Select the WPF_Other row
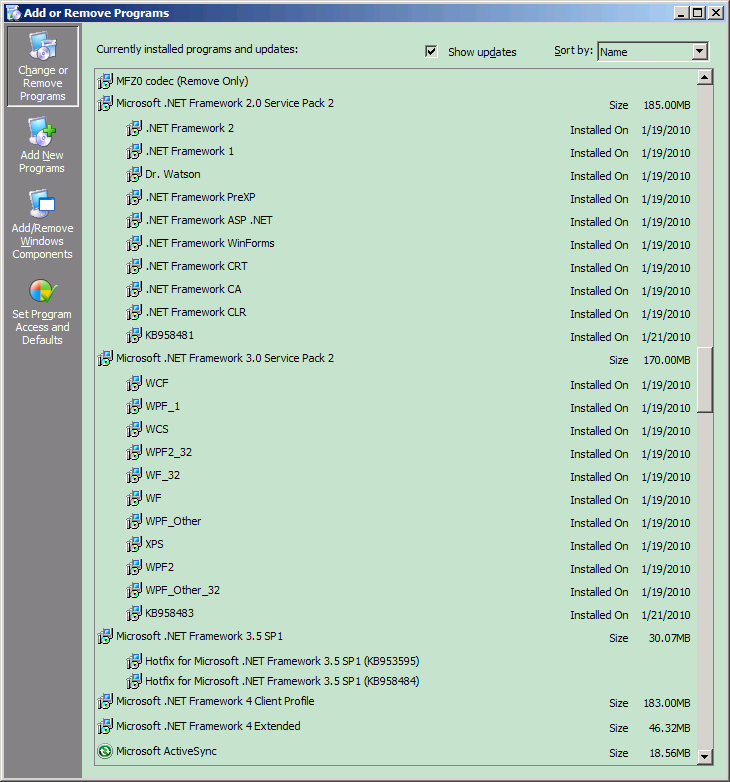The width and height of the screenshot is (730, 782). (x=409, y=522)
